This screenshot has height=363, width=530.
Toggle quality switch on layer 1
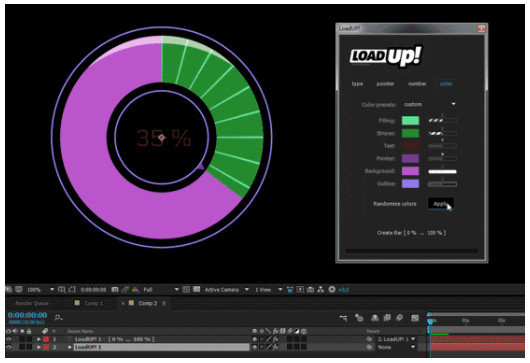(x=269, y=339)
